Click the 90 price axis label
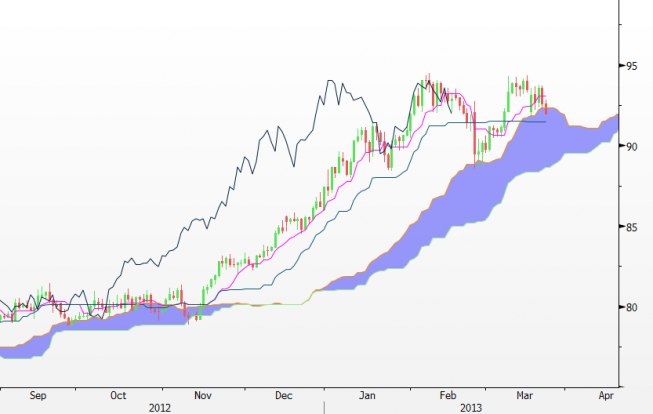This screenshot has width=653, height=414. pos(632,147)
